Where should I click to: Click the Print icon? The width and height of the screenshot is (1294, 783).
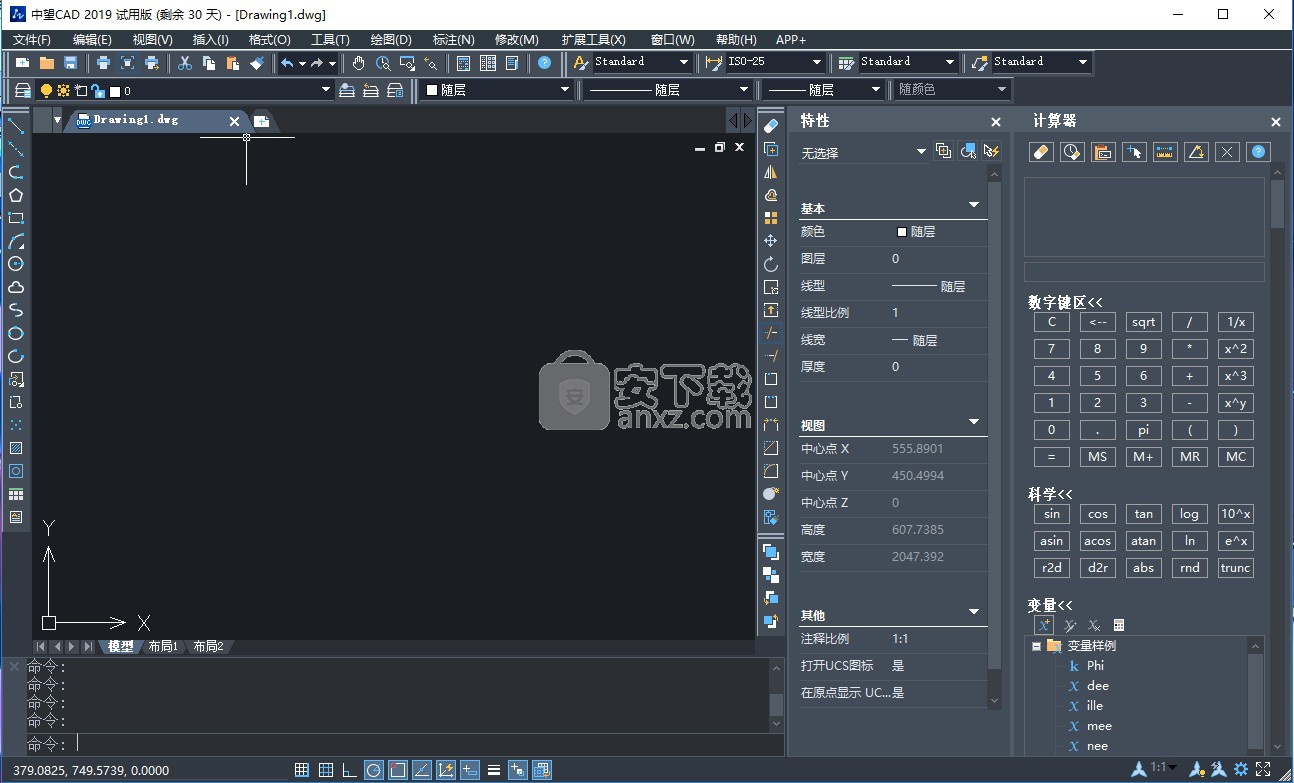click(x=103, y=63)
